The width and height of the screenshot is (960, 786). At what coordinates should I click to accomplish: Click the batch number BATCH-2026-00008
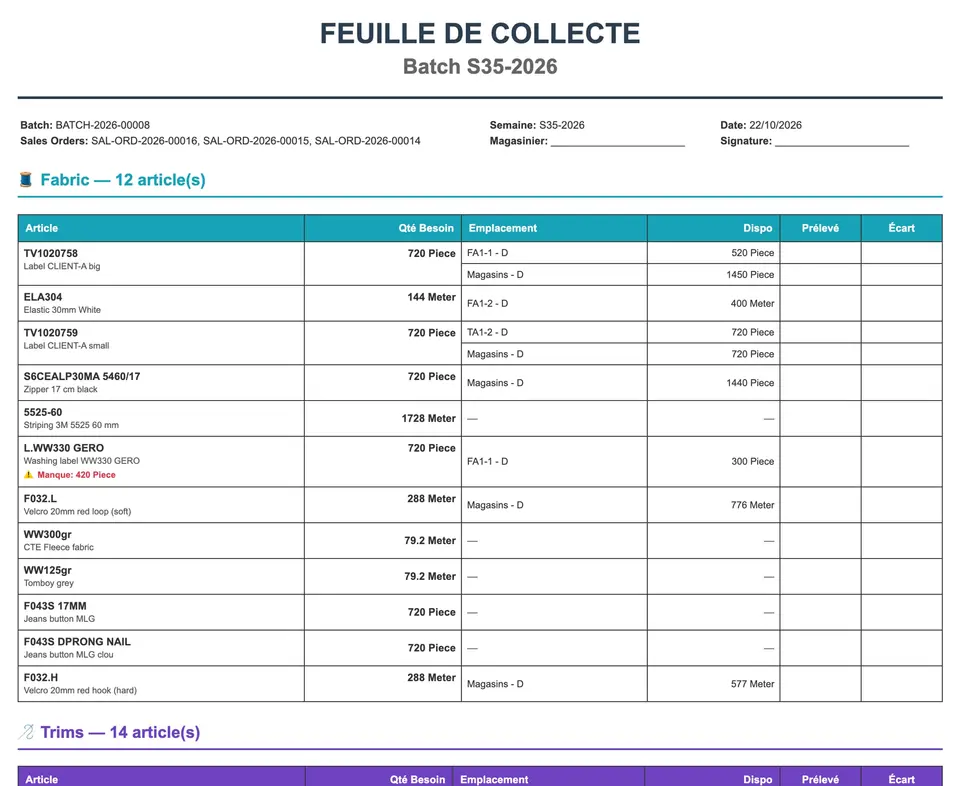102,125
